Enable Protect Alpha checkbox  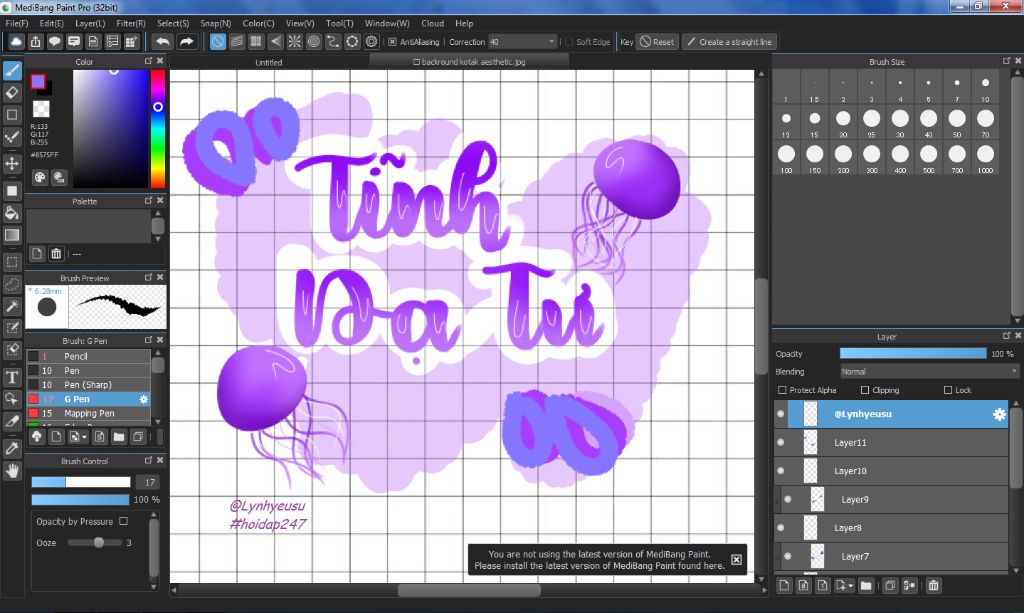[782, 390]
